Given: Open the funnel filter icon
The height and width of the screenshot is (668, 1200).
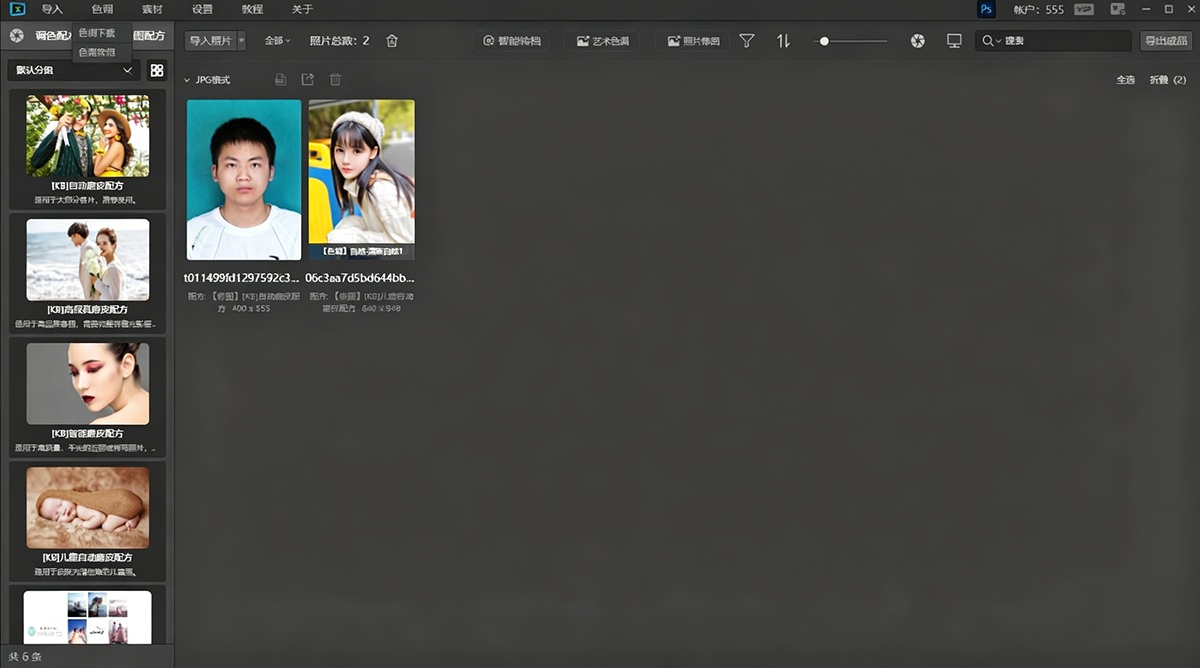Looking at the screenshot, I should click(x=747, y=41).
